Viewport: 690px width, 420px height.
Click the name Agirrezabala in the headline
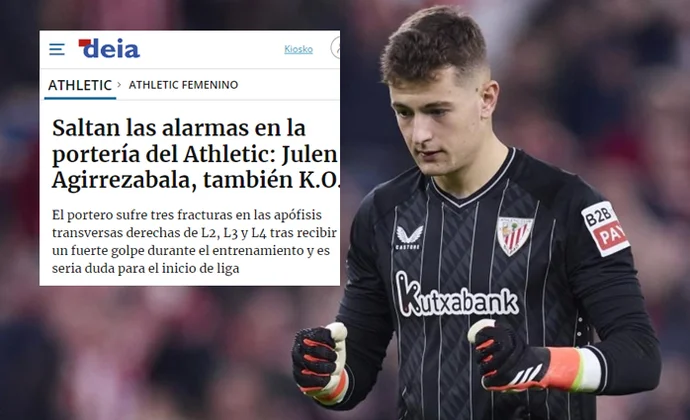124,180
